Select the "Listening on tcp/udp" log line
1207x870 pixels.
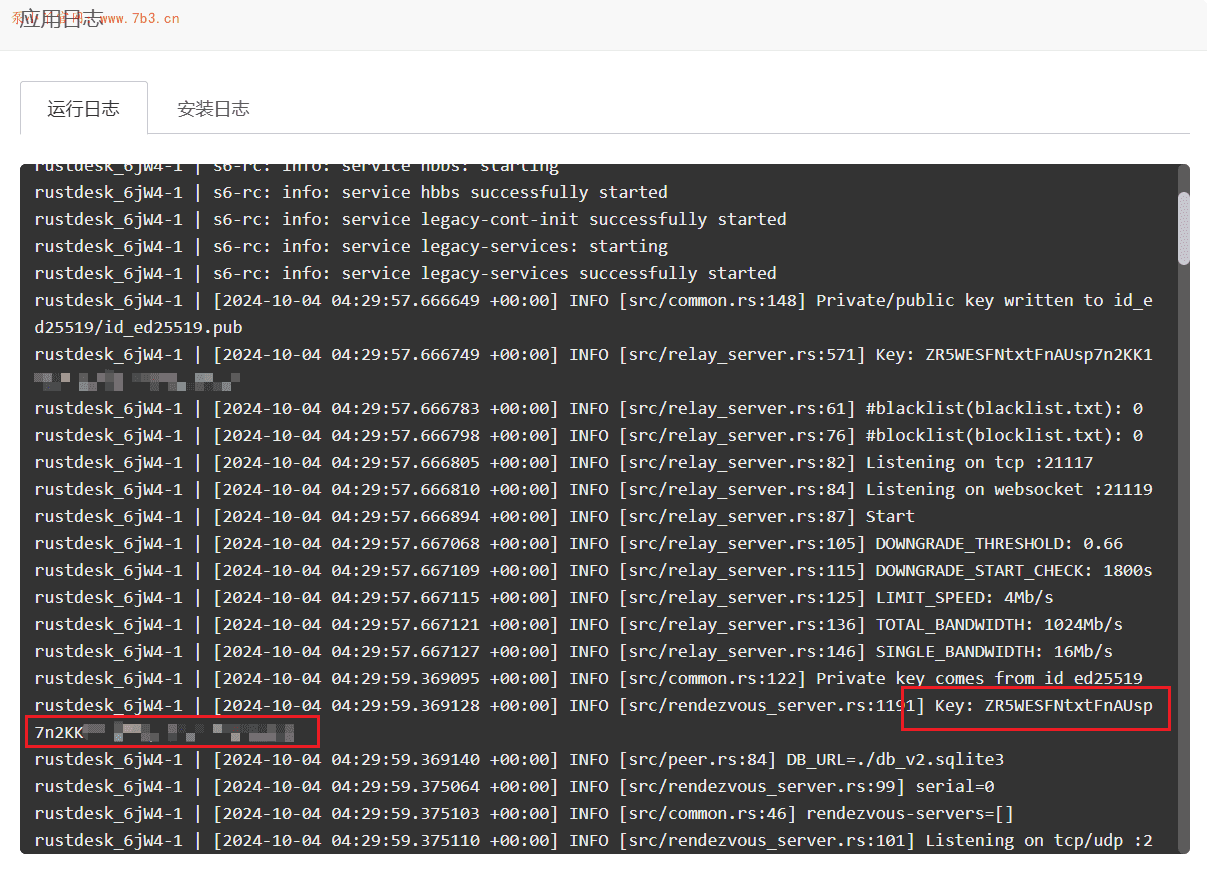click(593, 840)
